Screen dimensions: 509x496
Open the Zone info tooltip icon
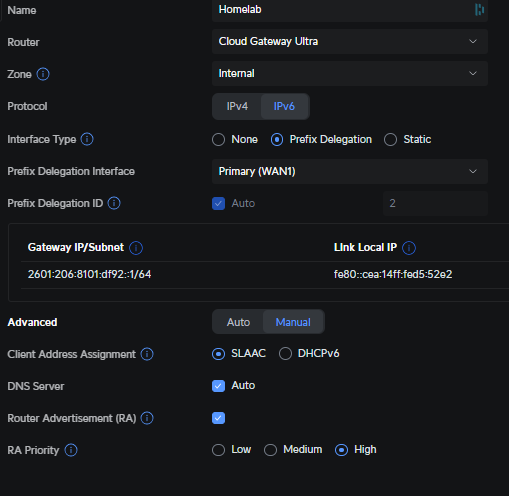point(43,74)
